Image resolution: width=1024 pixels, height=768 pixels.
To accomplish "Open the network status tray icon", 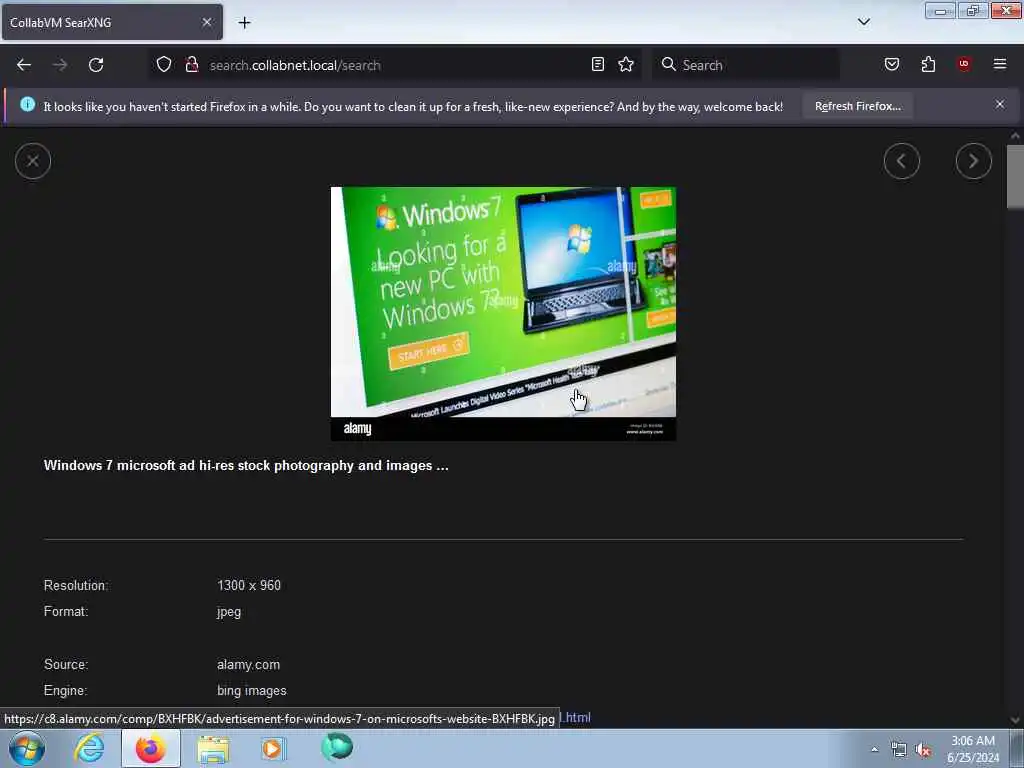I will pyautogui.click(x=899, y=750).
